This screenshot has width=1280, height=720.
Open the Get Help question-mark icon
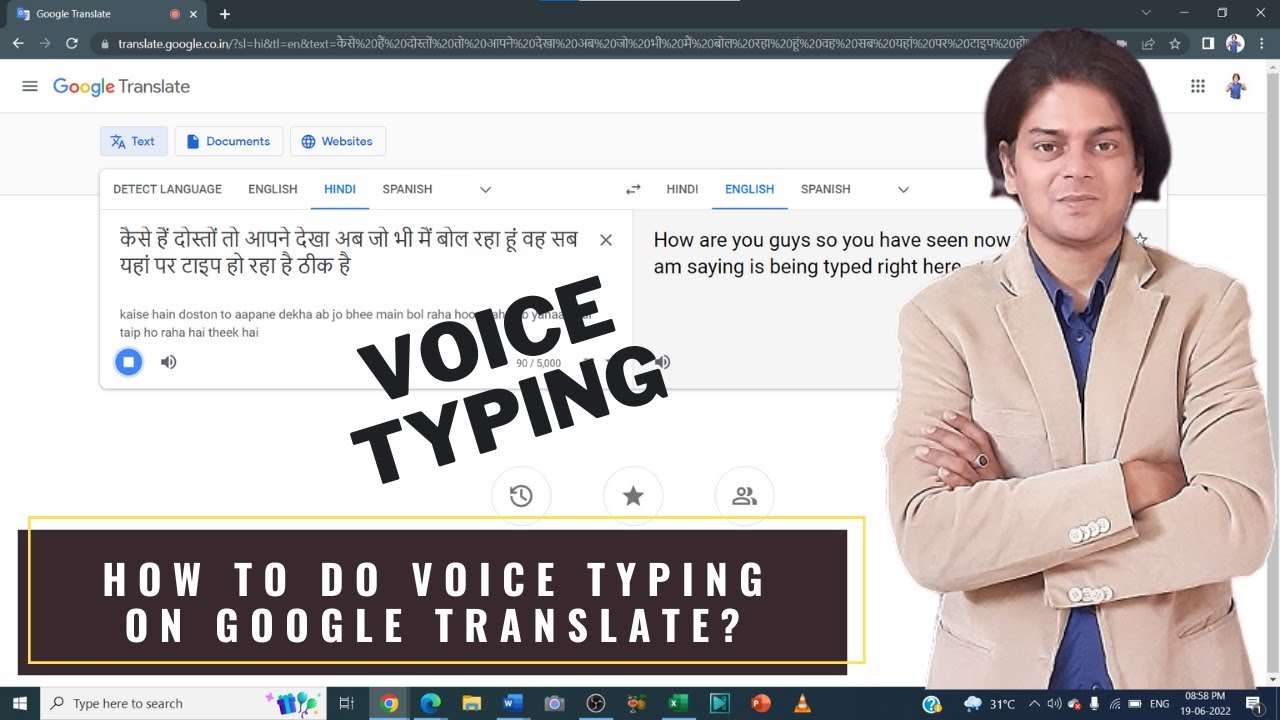coord(932,704)
